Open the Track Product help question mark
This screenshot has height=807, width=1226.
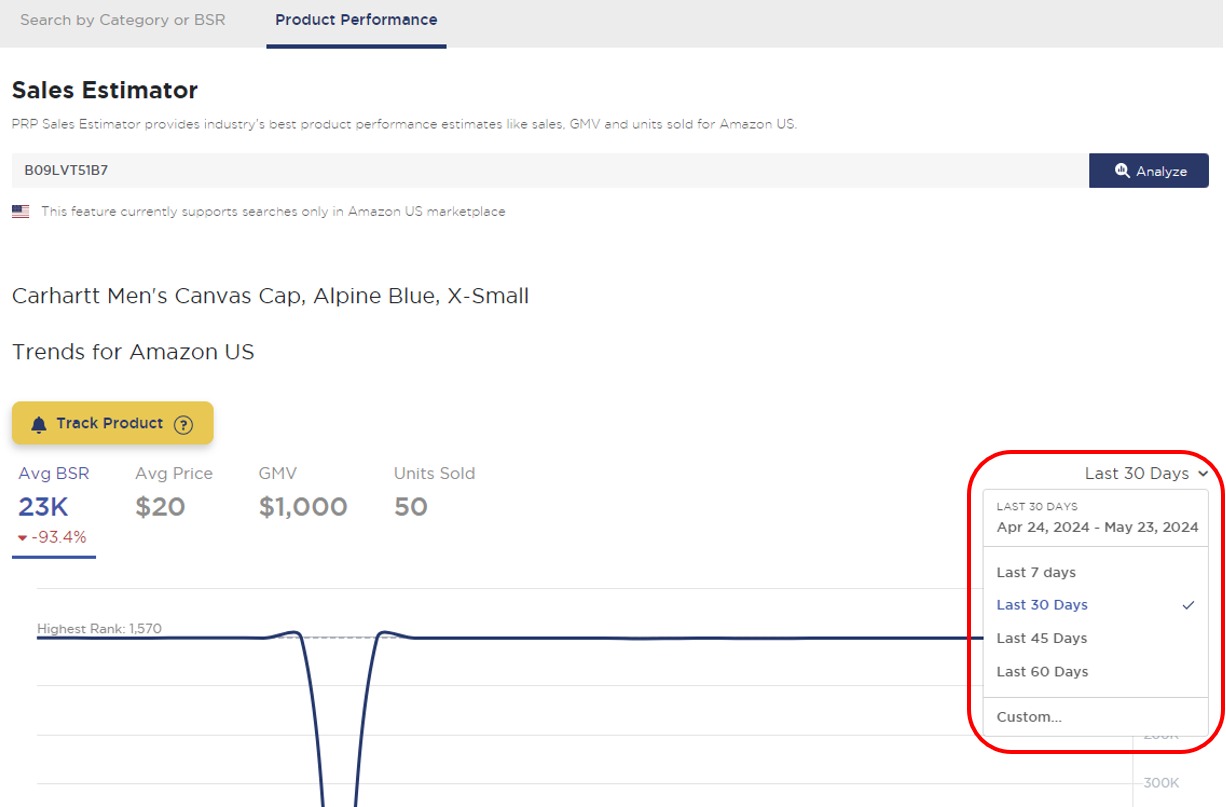coord(185,422)
